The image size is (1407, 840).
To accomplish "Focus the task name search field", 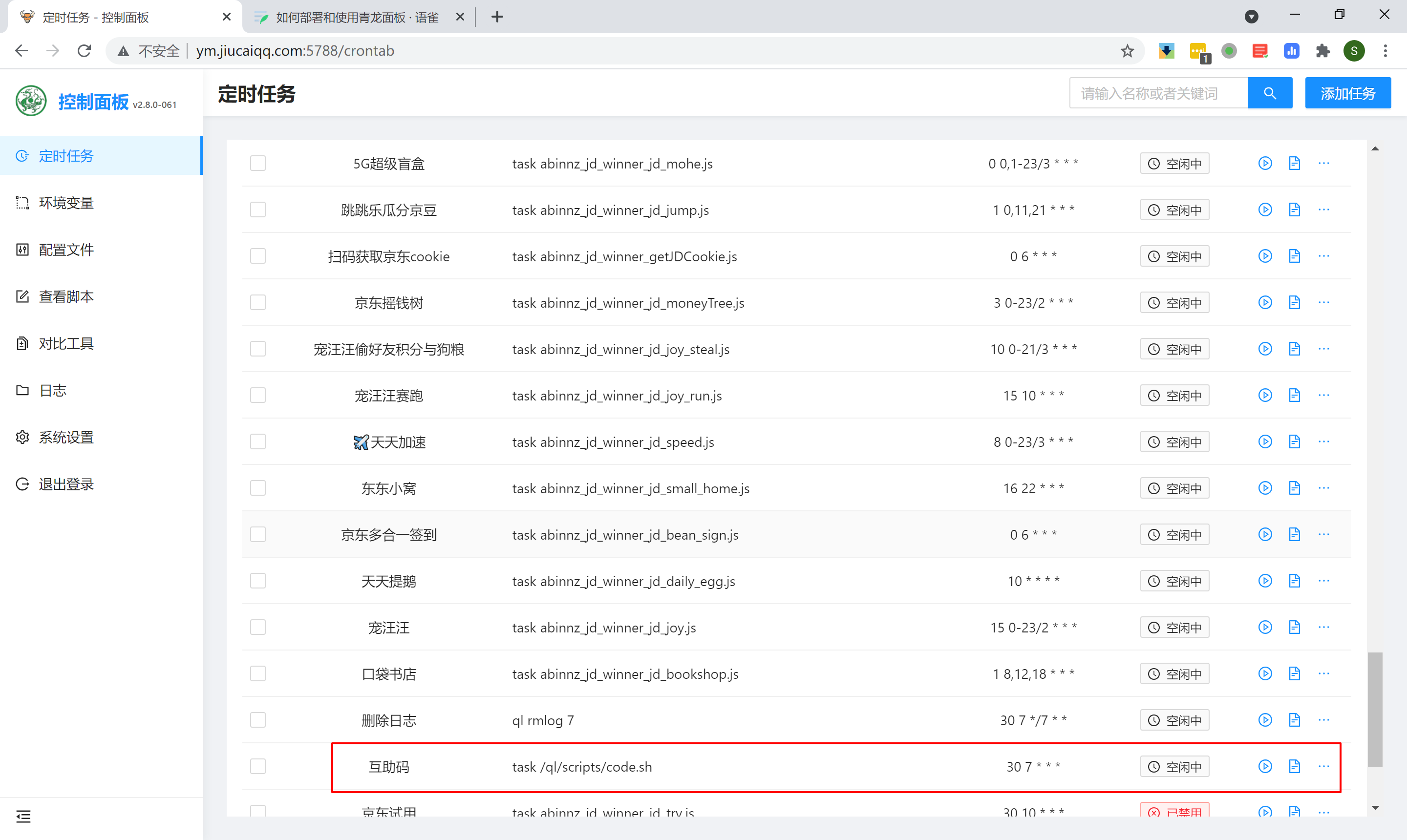I will pyautogui.click(x=1158, y=93).
